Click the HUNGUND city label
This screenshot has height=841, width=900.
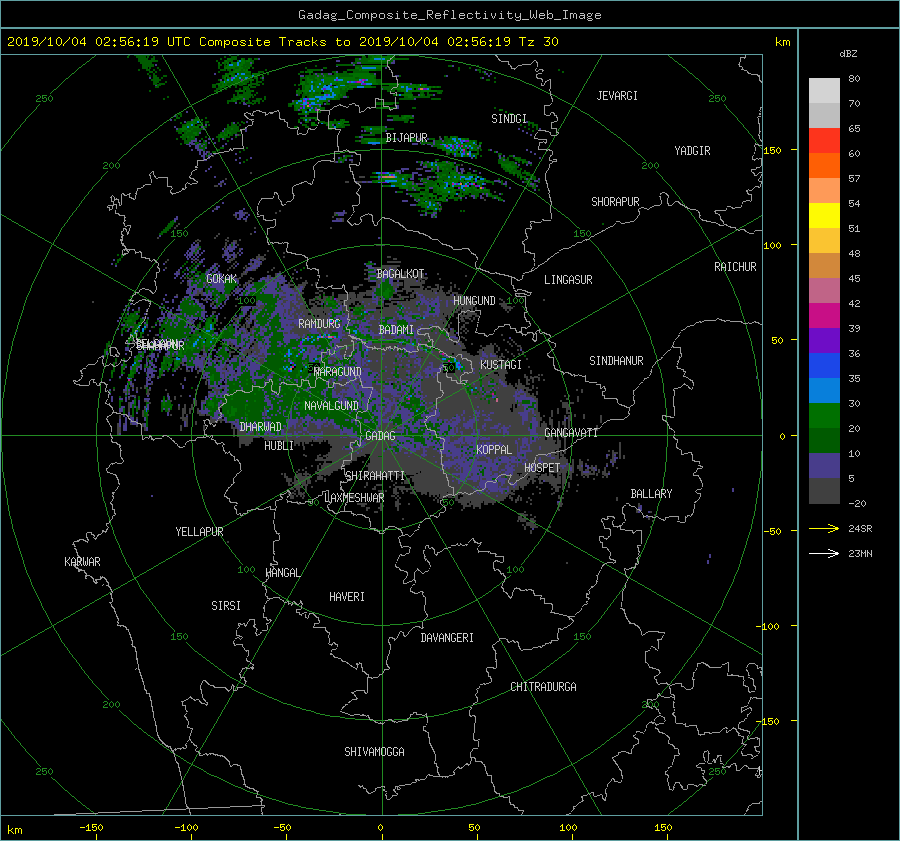pos(474,301)
